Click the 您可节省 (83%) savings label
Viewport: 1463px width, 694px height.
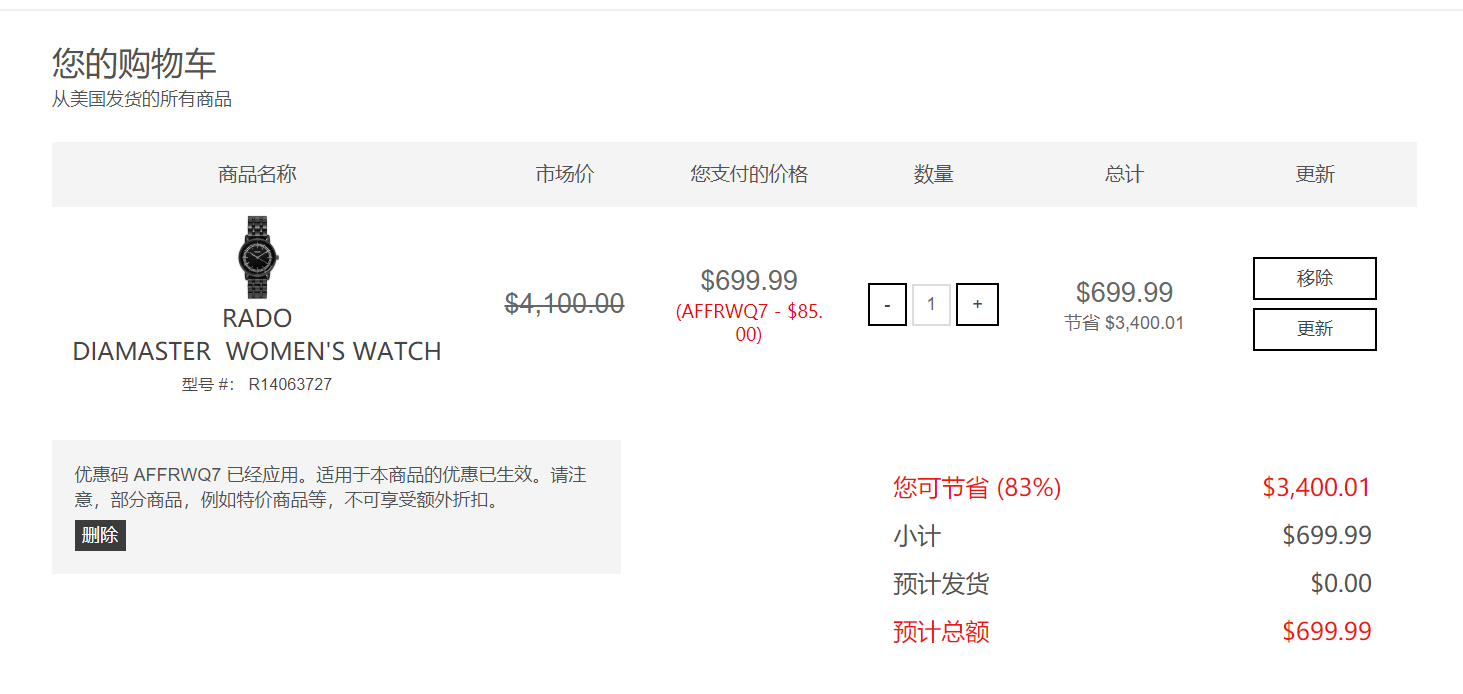click(x=977, y=488)
